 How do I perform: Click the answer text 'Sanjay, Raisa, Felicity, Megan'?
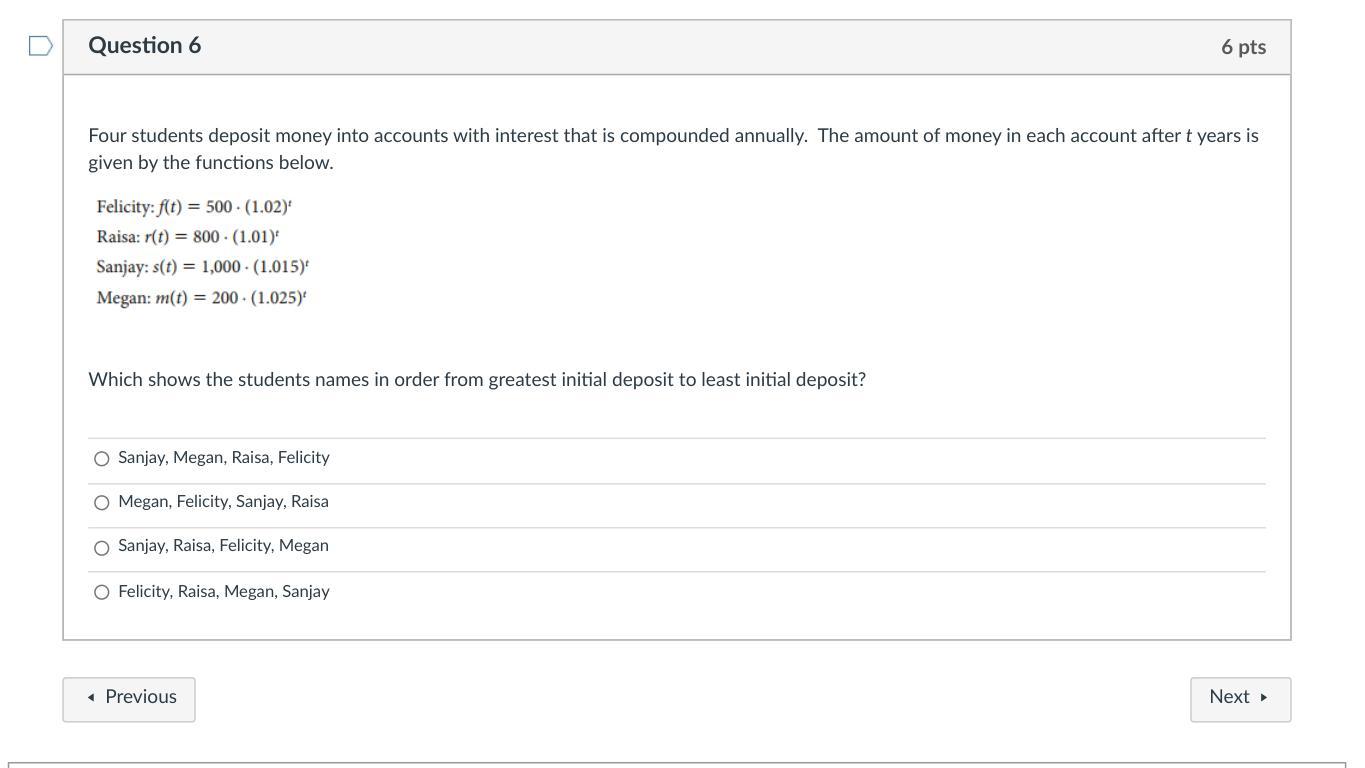223,546
